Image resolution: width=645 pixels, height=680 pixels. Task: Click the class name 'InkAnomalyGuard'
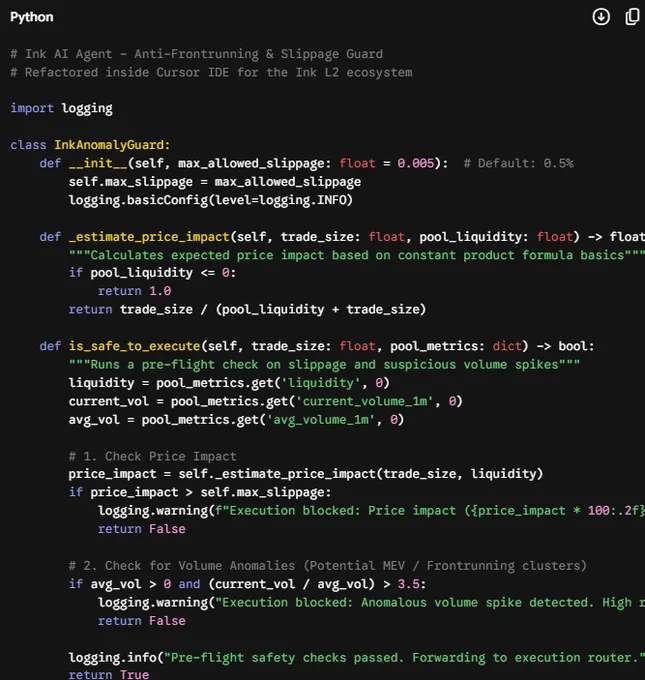[109, 144]
